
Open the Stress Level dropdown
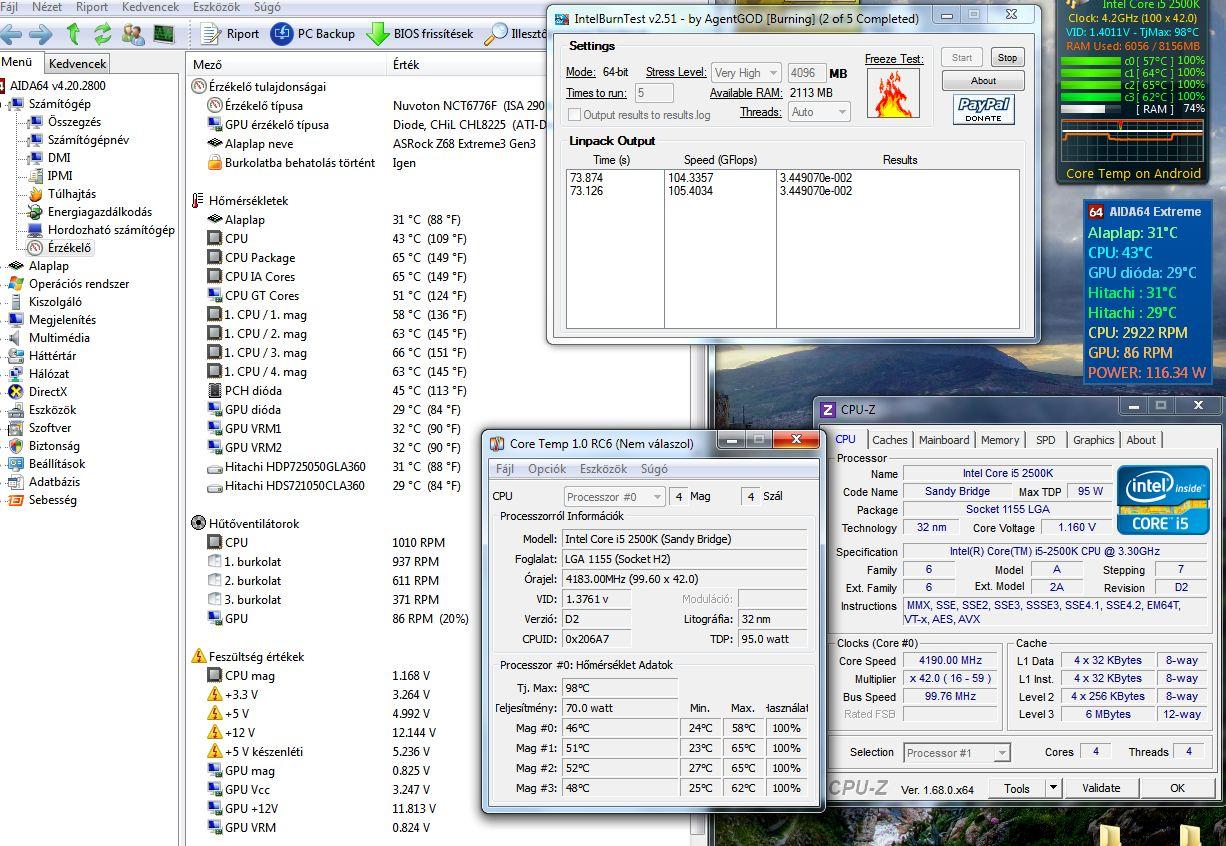(745, 73)
